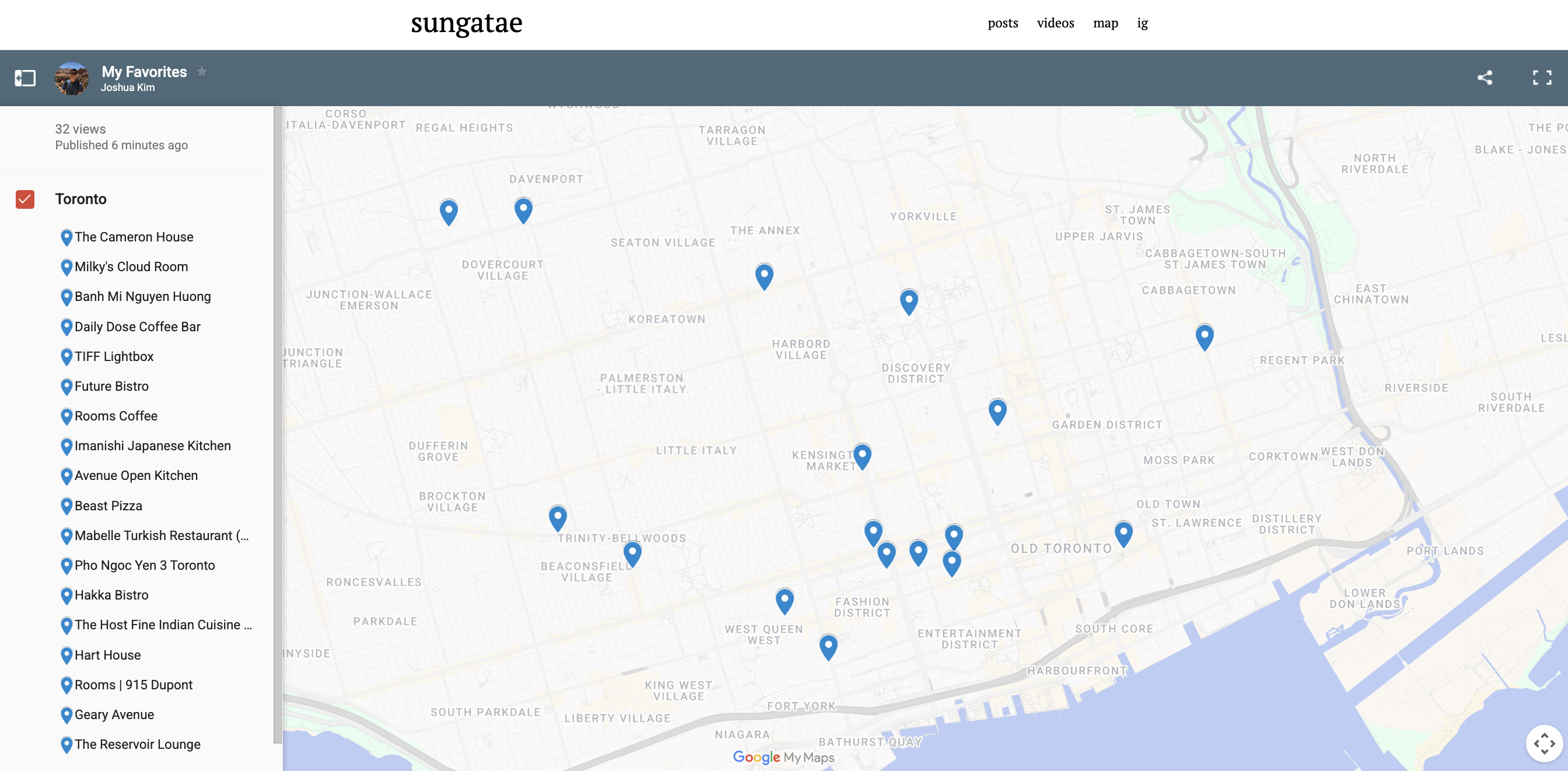Screen dimensions: 1568x771
Task: Click the My Favorites map title
Action: (x=144, y=72)
